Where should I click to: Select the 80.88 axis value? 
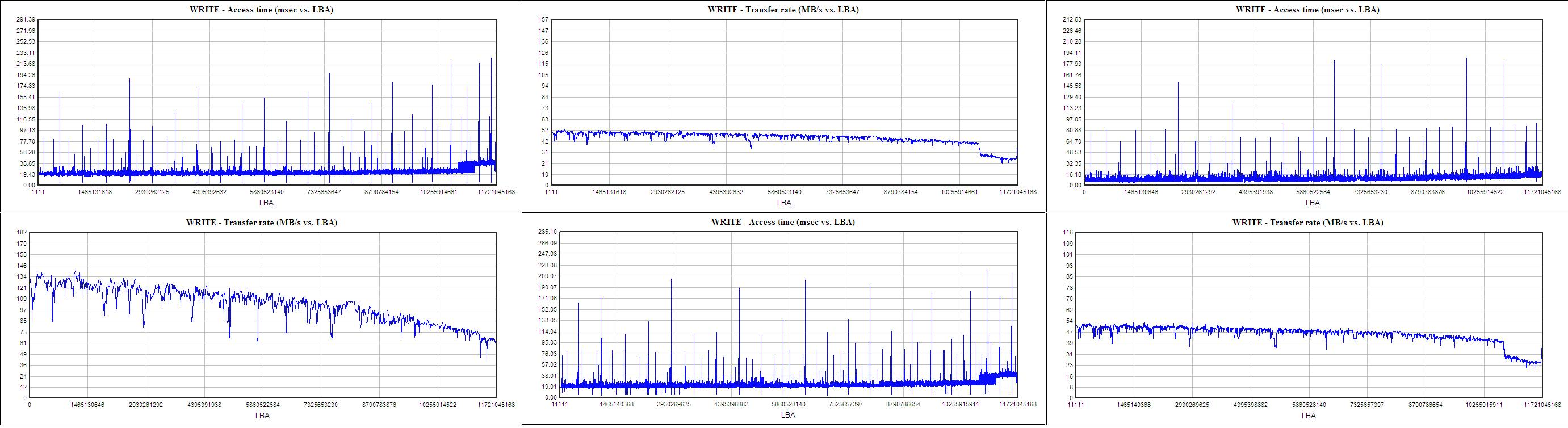tap(1074, 129)
